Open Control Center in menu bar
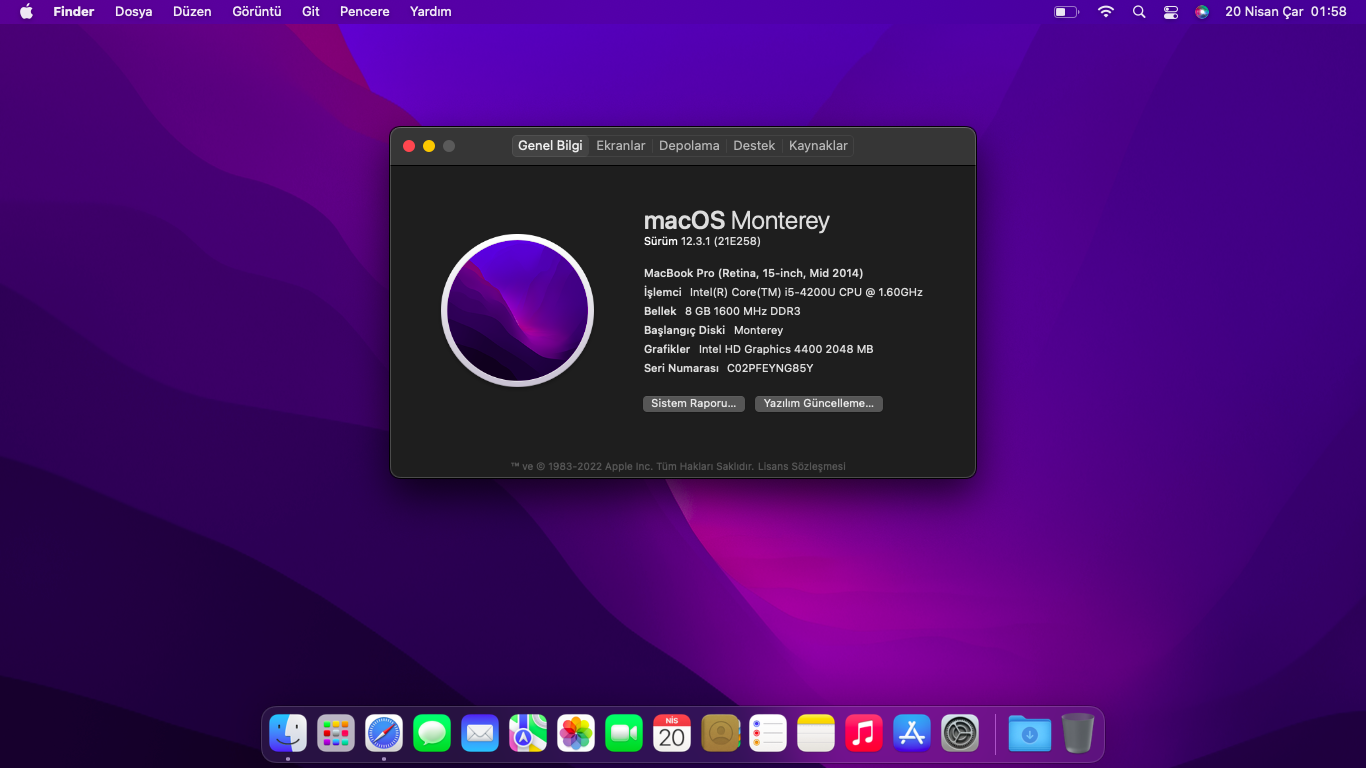The width and height of the screenshot is (1366, 768). point(1171,12)
